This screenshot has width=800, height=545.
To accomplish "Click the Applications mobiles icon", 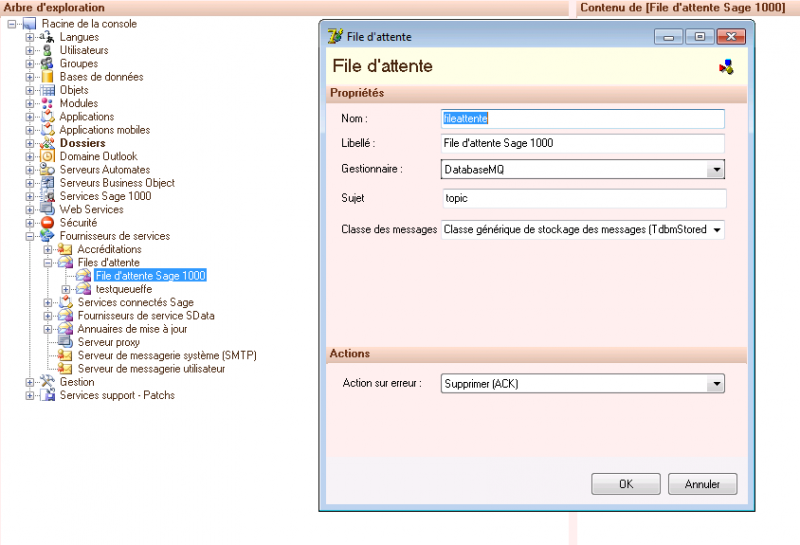I will point(47,130).
